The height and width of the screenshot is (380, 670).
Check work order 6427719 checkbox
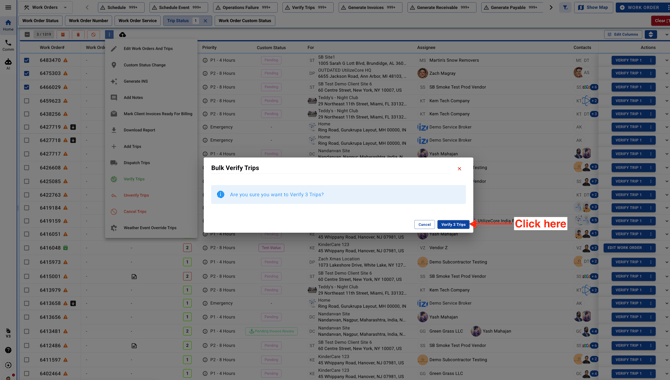[26, 127]
